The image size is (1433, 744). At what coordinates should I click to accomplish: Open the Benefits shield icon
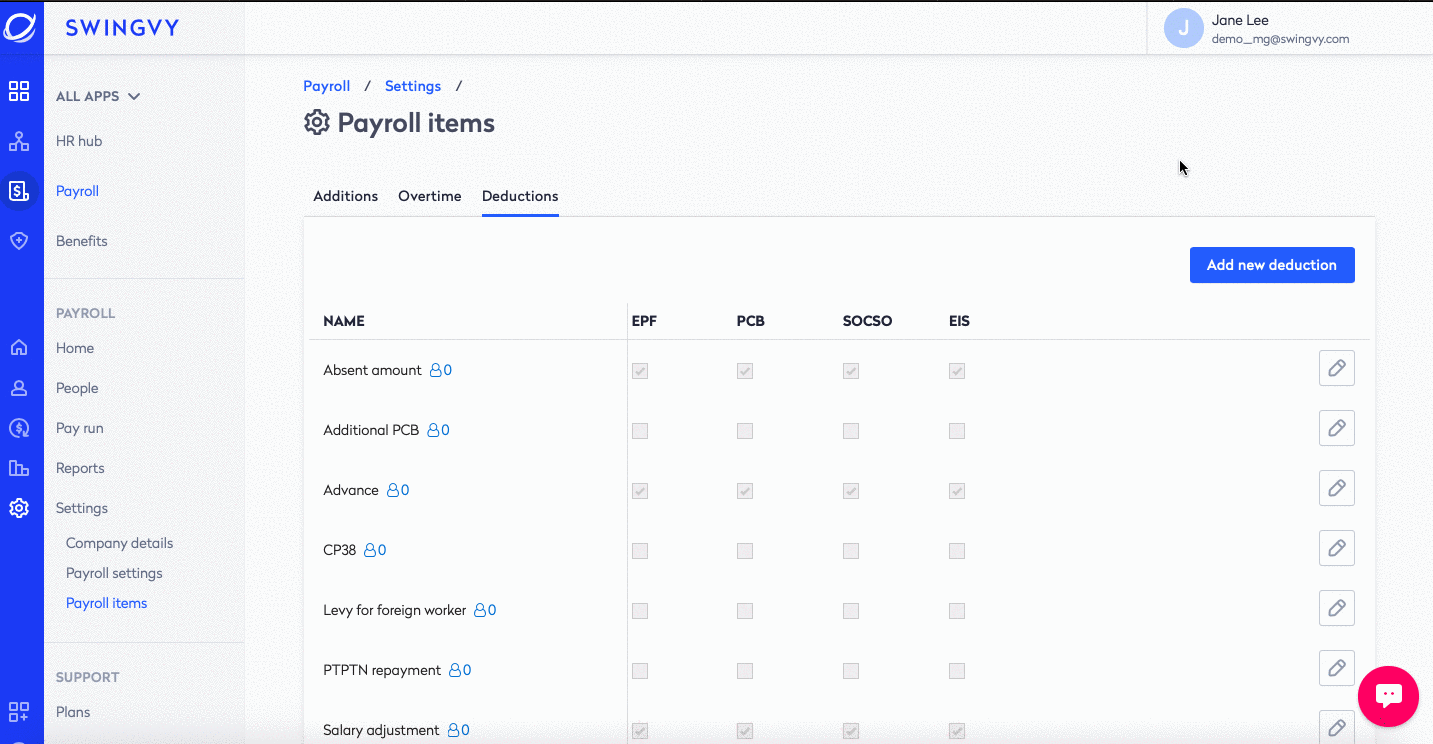19,241
